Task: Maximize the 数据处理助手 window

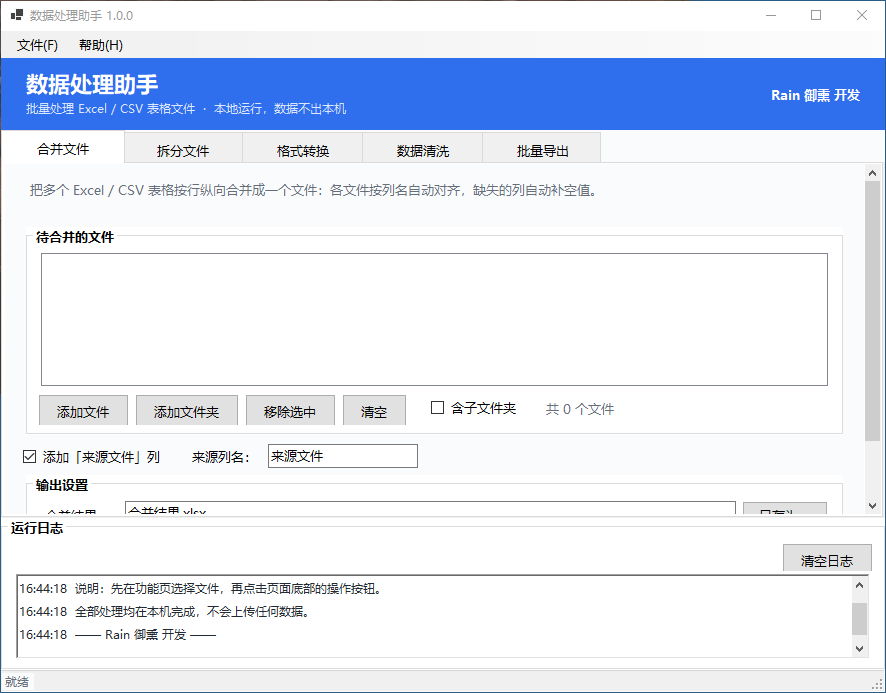Action: pos(816,15)
